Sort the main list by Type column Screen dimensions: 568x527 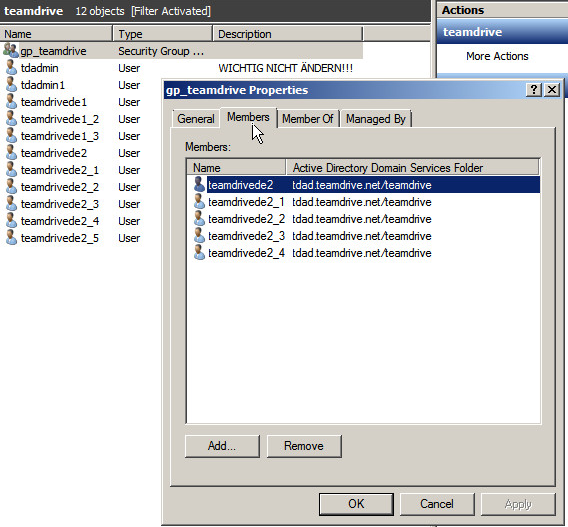162,34
